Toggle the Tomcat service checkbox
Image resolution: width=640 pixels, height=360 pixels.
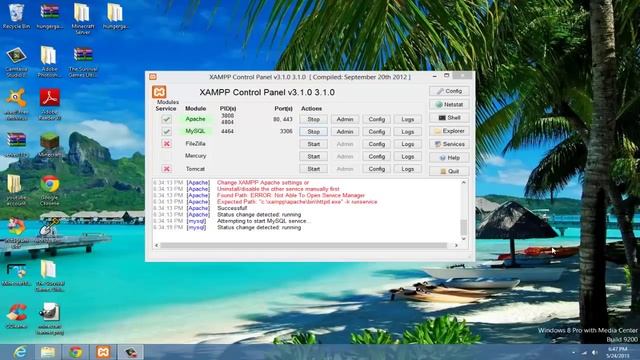pos(166,169)
